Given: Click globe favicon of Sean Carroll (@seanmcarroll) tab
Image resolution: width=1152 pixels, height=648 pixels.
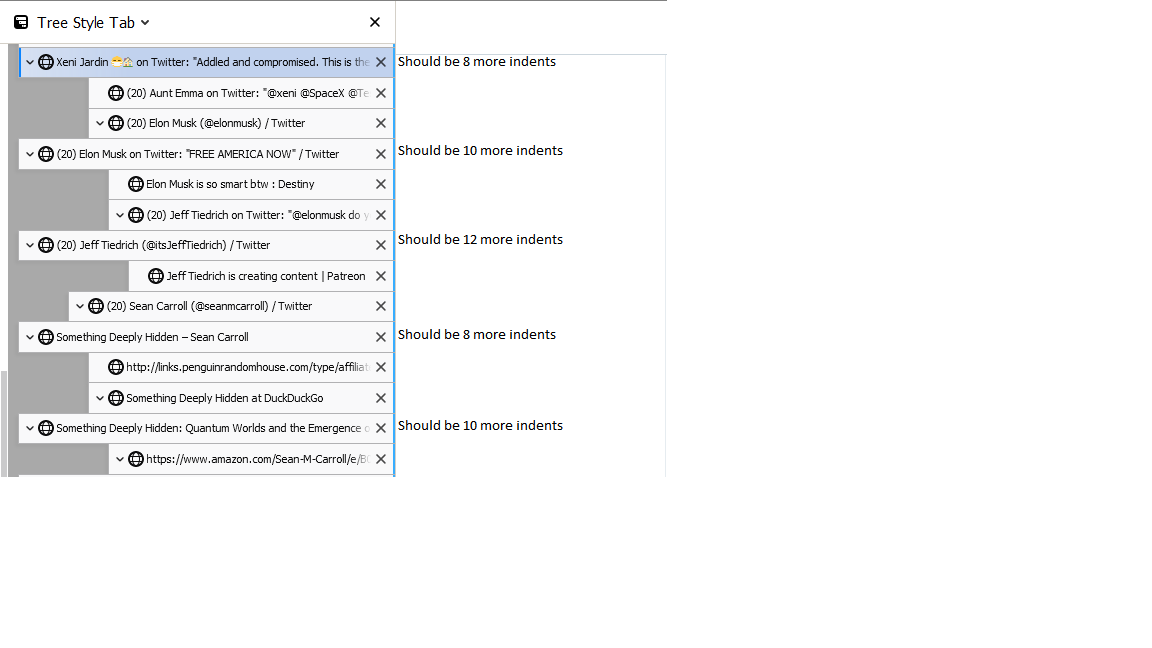Looking at the screenshot, I should pos(96,306).
